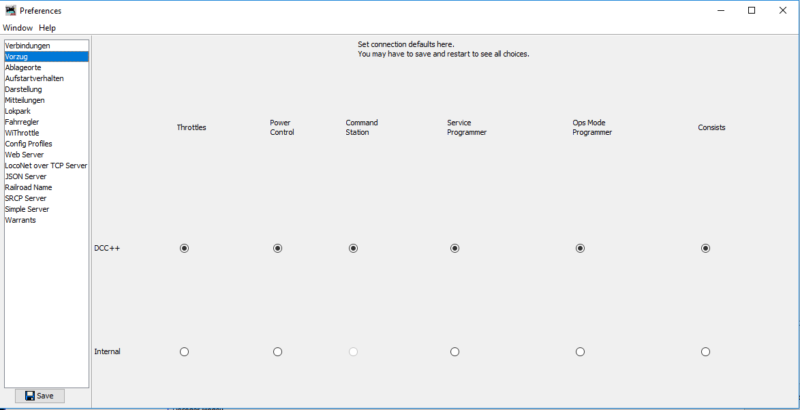
Task: Select DCC++ radio for Service Programmer
Action: [x=455, y=248]
